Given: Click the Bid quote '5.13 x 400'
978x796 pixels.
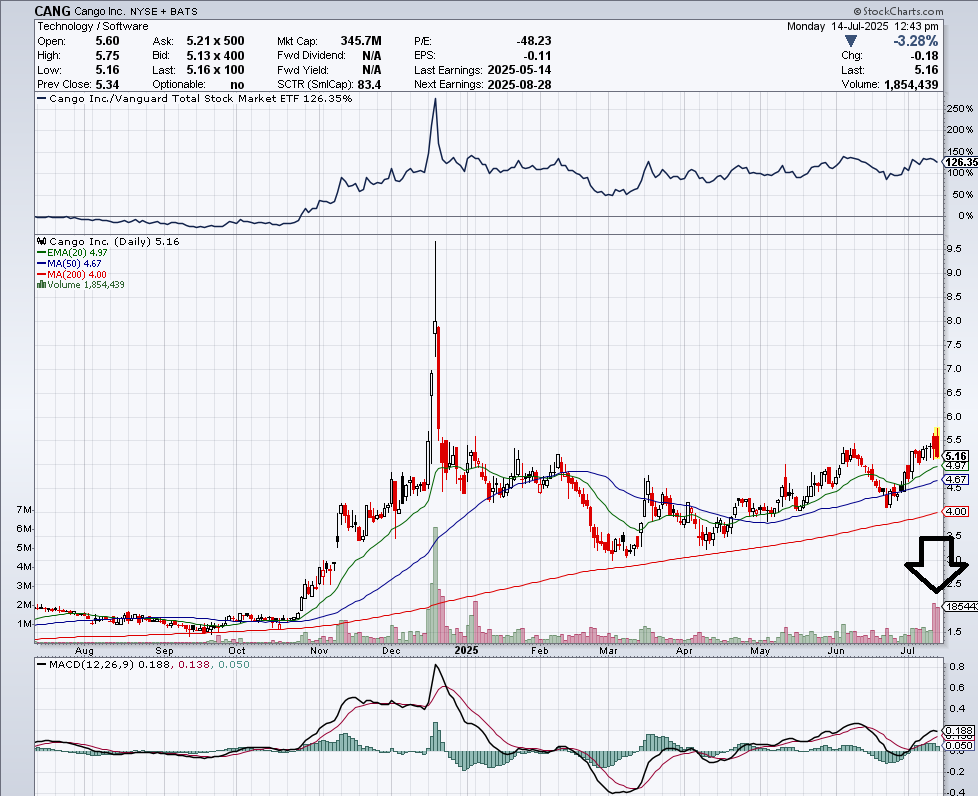Looking at the screenshot, I should coord(215,56).
